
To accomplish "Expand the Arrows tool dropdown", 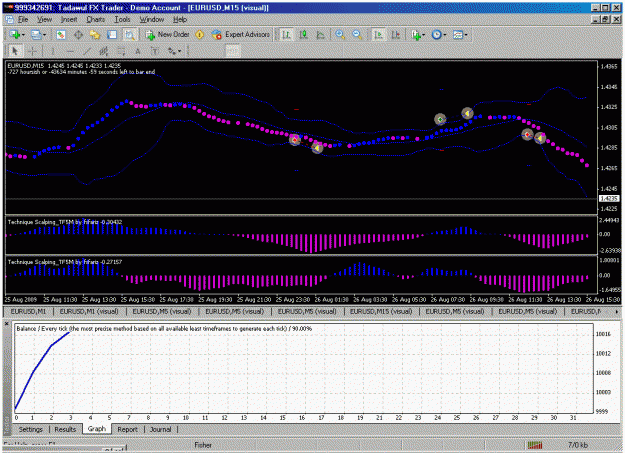I will (180, 51).
